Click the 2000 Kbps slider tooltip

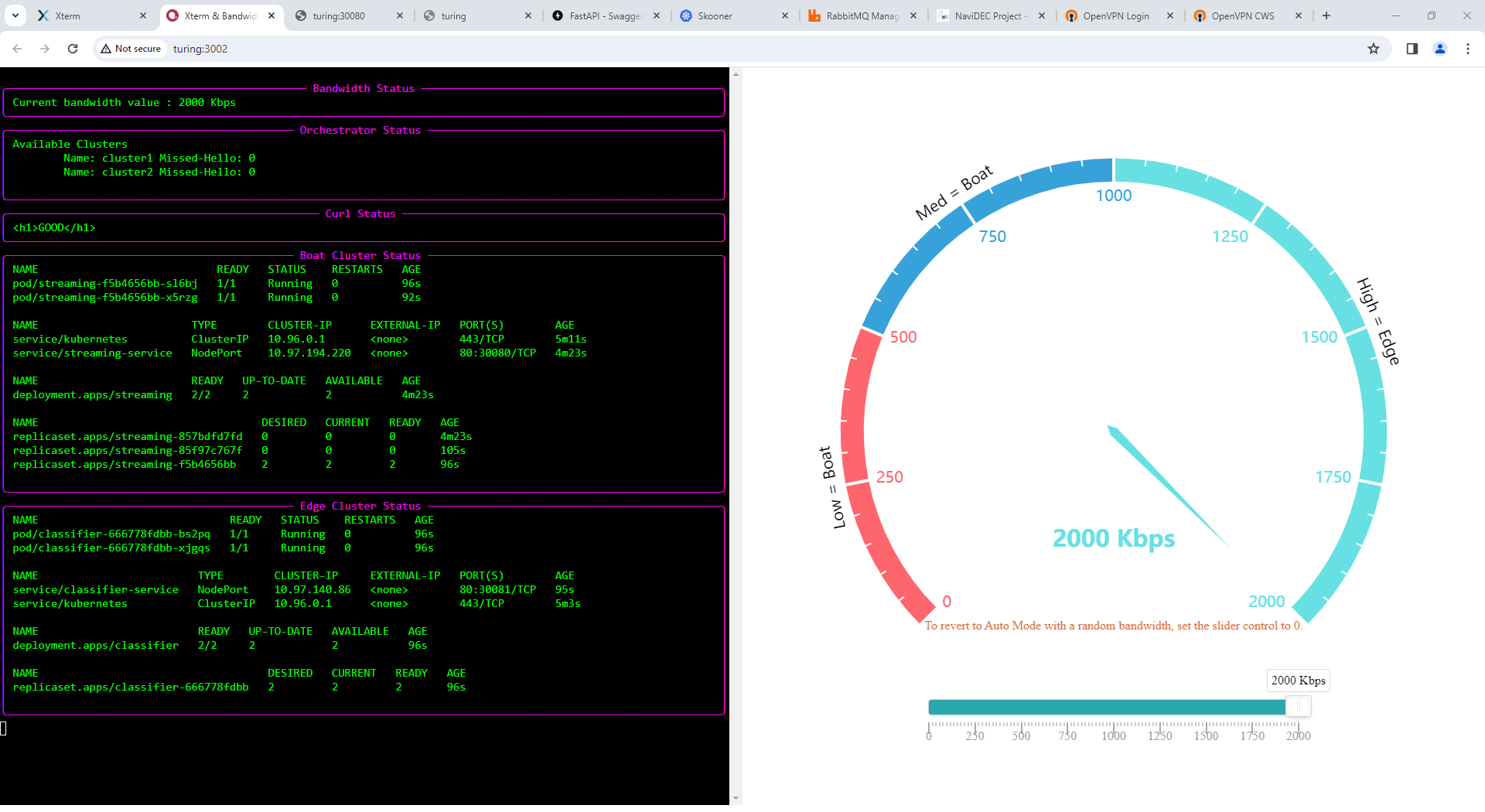[x=1299, y=681]
